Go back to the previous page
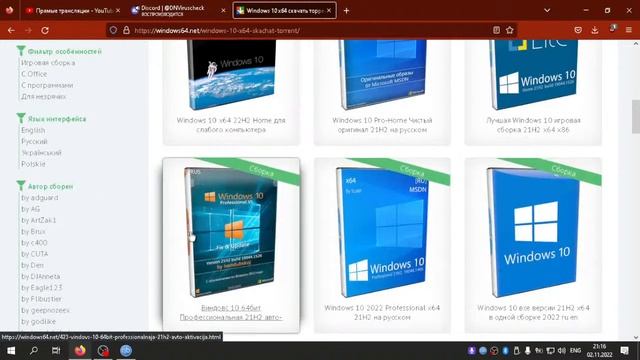The height and width of the screenshot is (360, 640). 11,30
